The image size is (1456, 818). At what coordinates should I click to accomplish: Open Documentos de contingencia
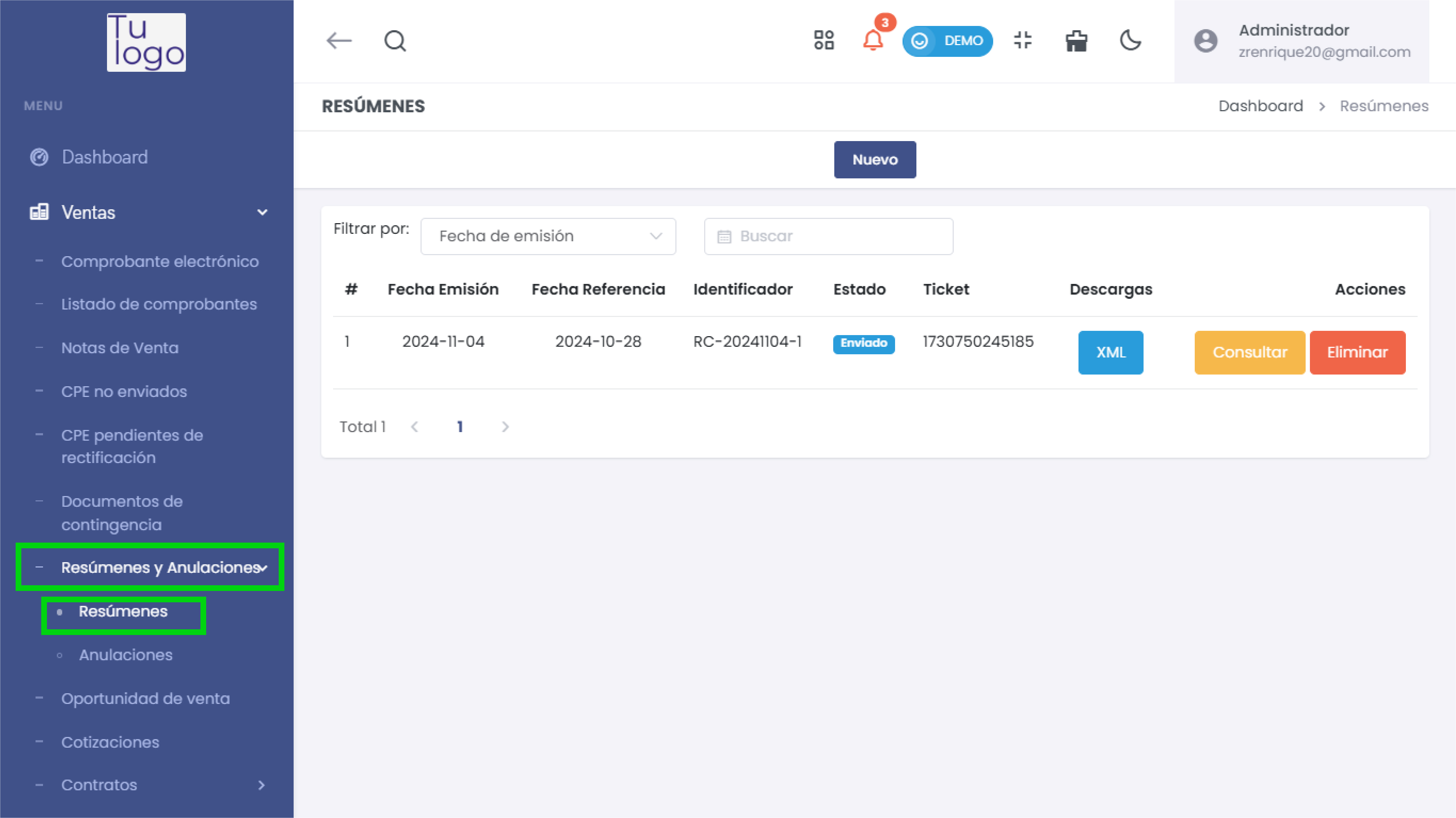click(122, 513)
